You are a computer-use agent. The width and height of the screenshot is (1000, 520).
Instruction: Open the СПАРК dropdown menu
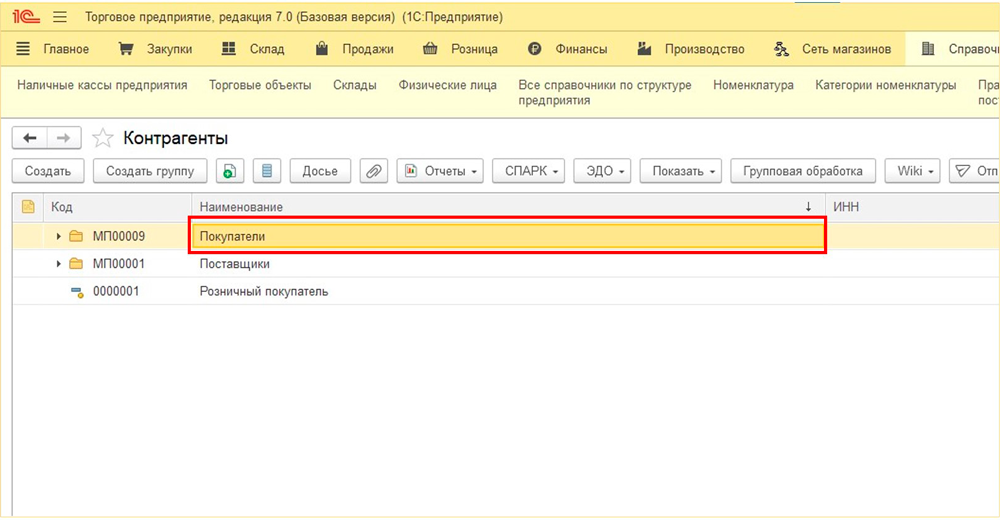pyautogui.click(x=530, y=171)
